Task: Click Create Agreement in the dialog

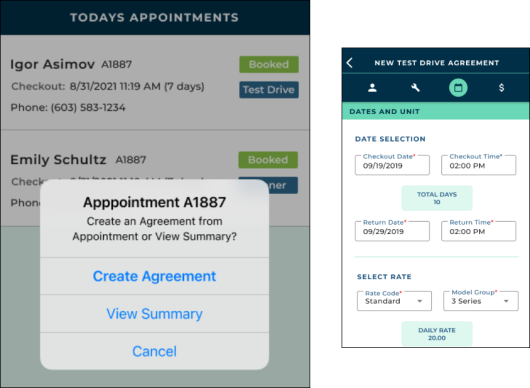Action: pos(154,276)
